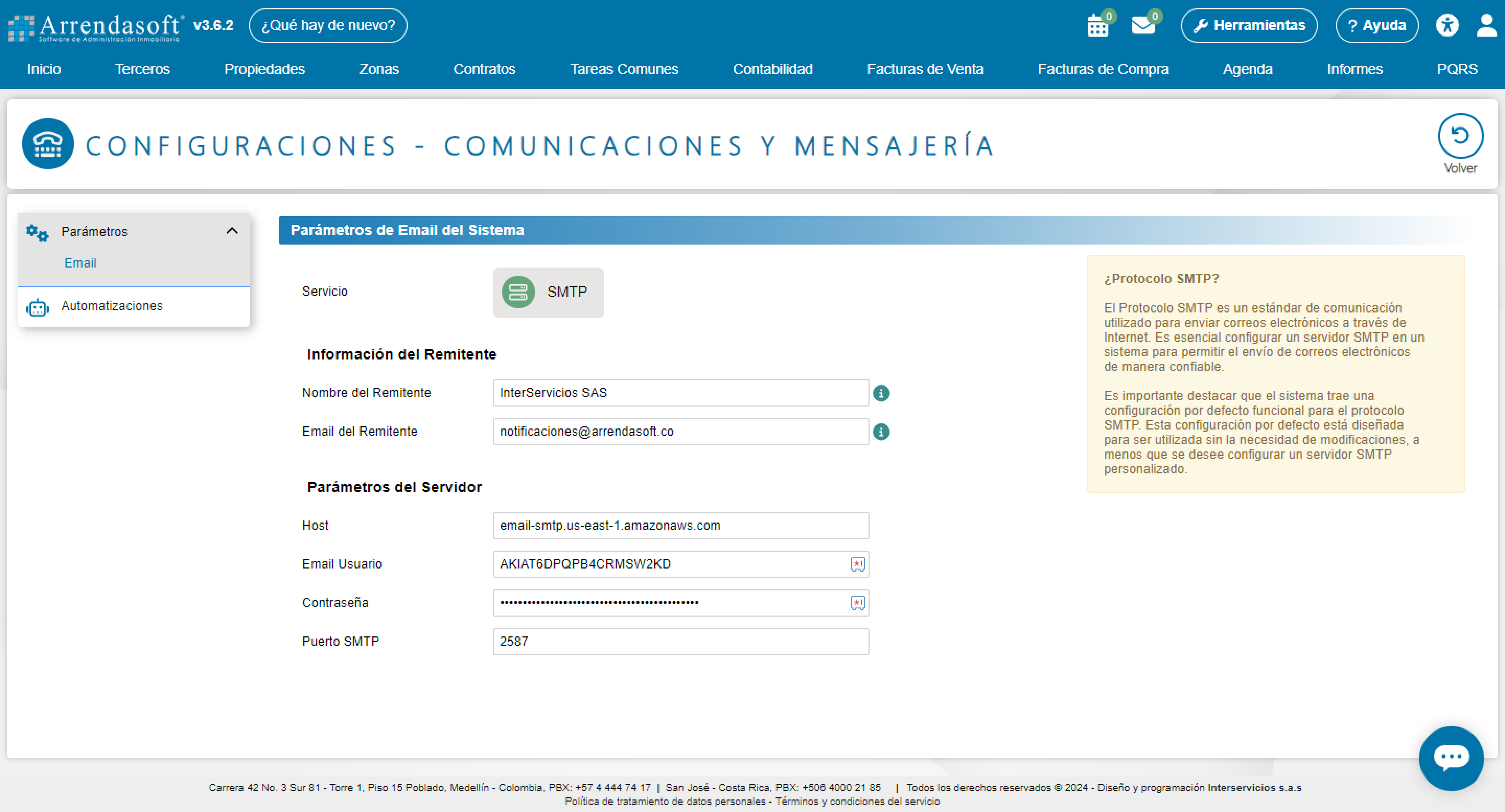The image size is (1505, 812).
Task: Focus the Host input field
Action: (681, 525)
